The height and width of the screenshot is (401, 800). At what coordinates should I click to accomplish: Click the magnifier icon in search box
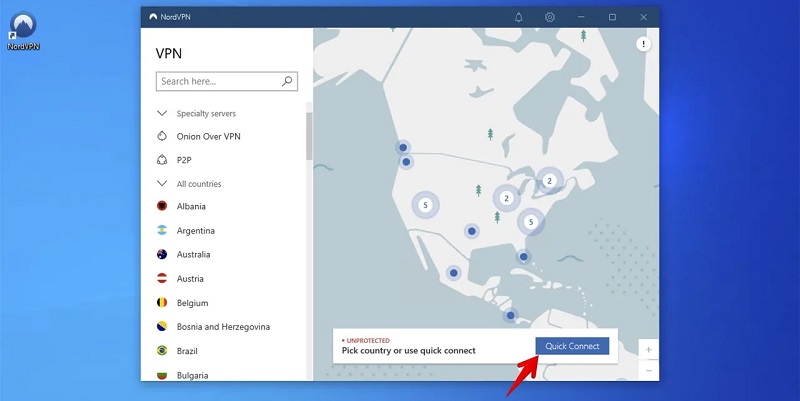point(287,81)
